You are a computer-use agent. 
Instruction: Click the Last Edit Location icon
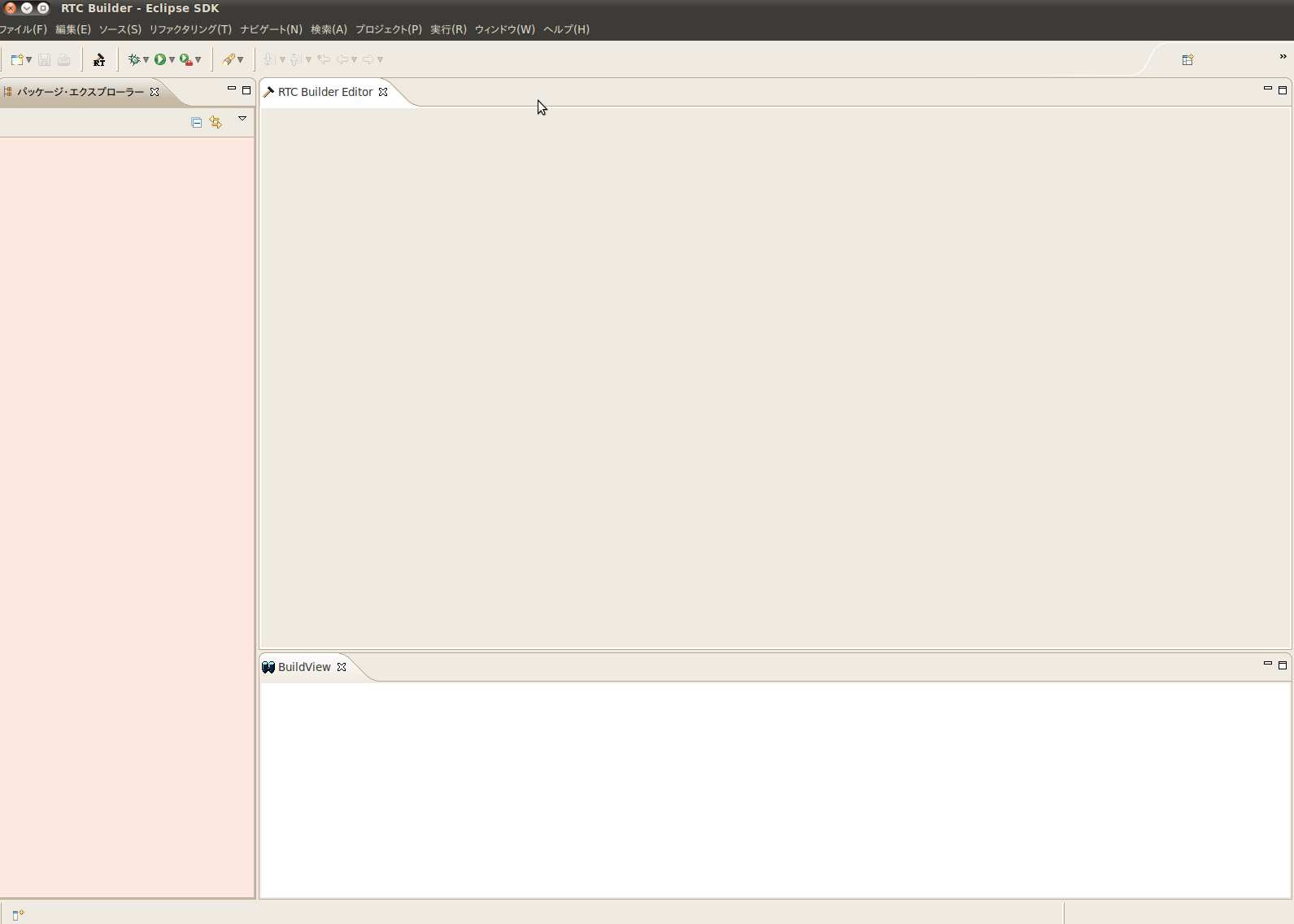[324, 59]
